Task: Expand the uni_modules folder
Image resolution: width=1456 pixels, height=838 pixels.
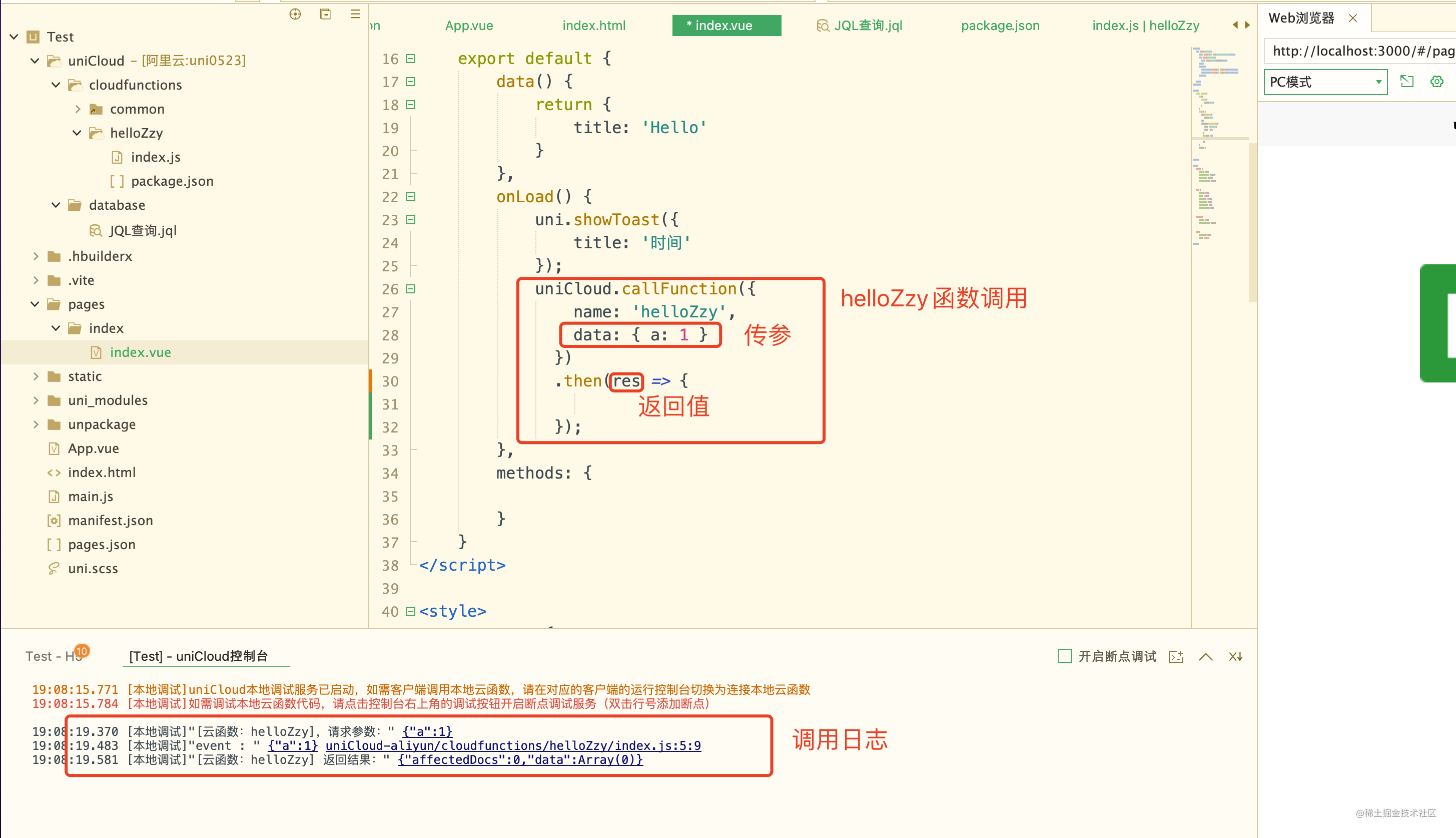Action: click(36, 400)
